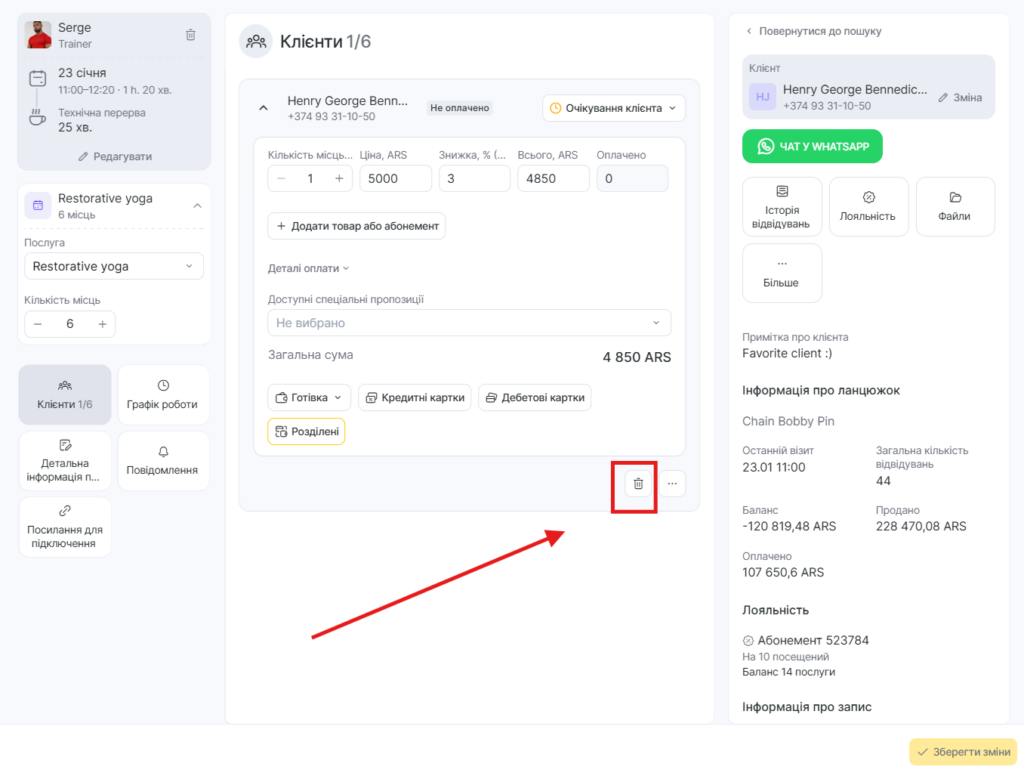The width and height of the screenshot is (1024, 773).
Task: Open the Файли files section
Action: click(955, 206)
